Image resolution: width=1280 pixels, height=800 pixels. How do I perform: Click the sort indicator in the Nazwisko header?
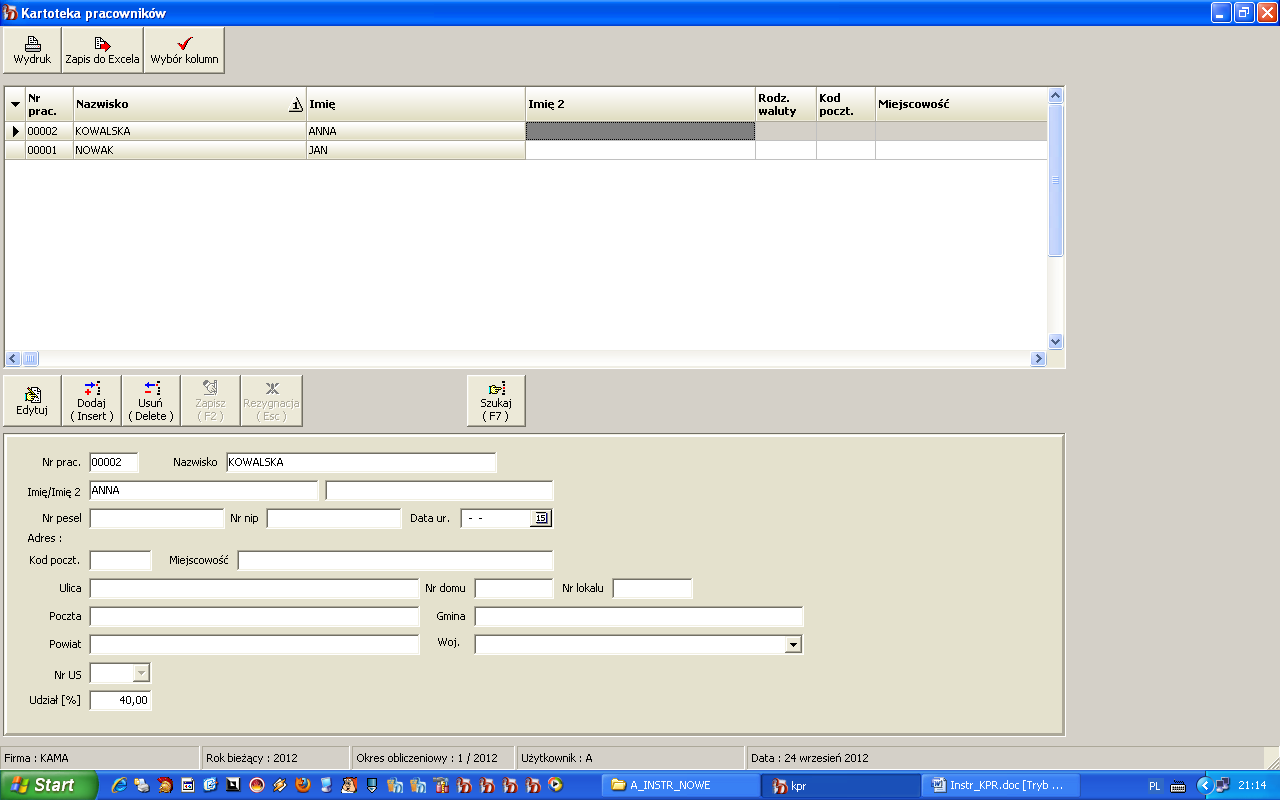point(296,105)
